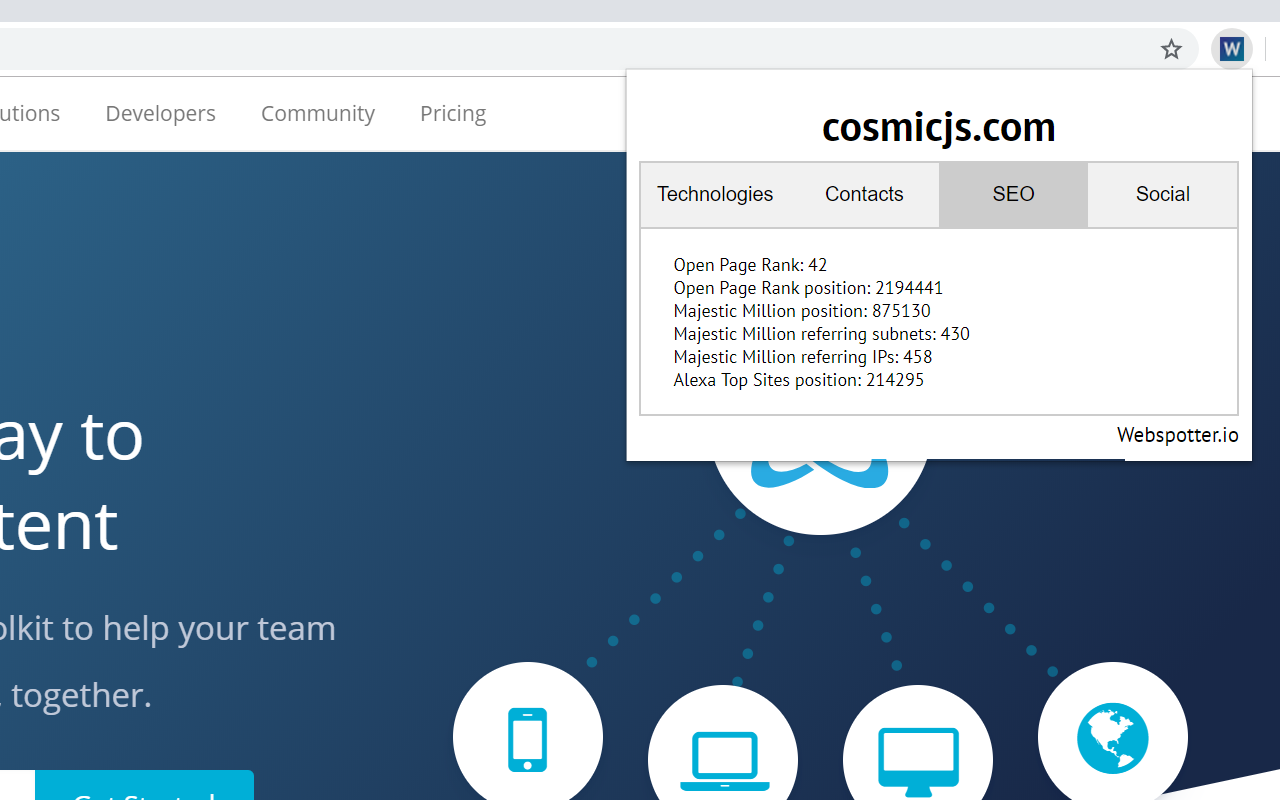Select the SEO tab
1280x800 pixels.
(1013, 195)
